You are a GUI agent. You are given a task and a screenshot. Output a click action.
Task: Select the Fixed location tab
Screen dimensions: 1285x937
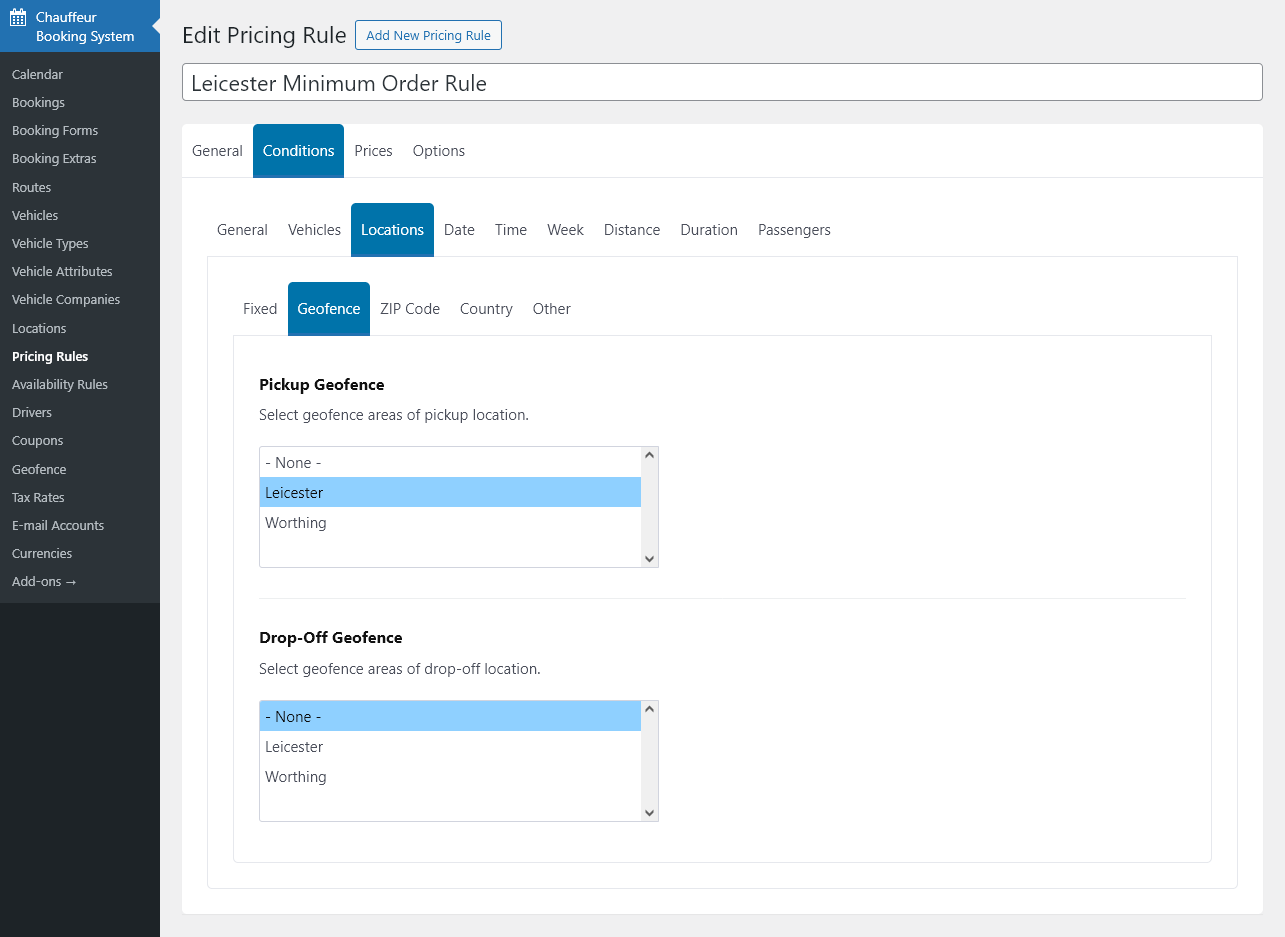(260, 309)
